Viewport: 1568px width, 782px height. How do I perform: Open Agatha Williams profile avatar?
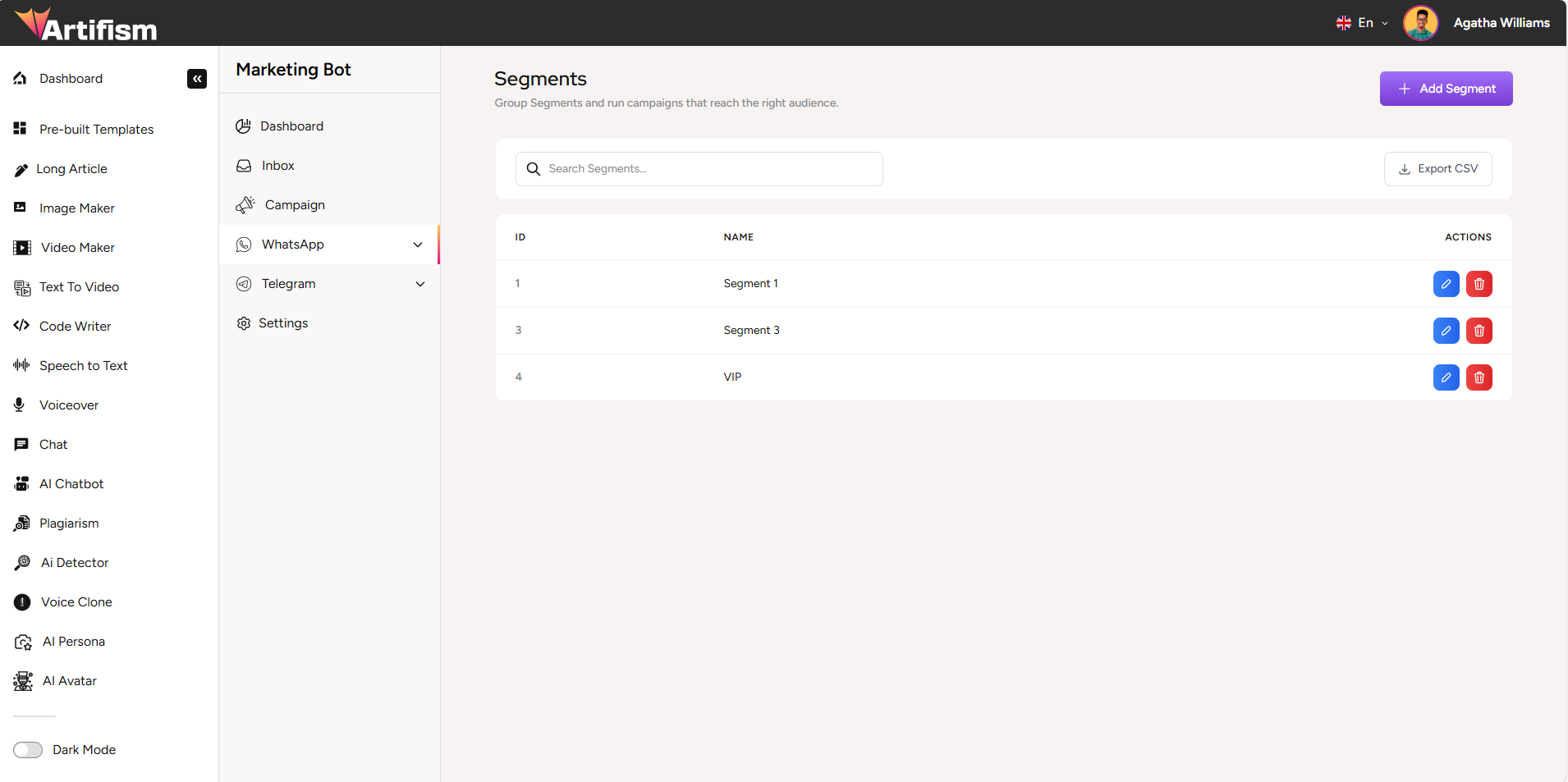point(1420,22)
